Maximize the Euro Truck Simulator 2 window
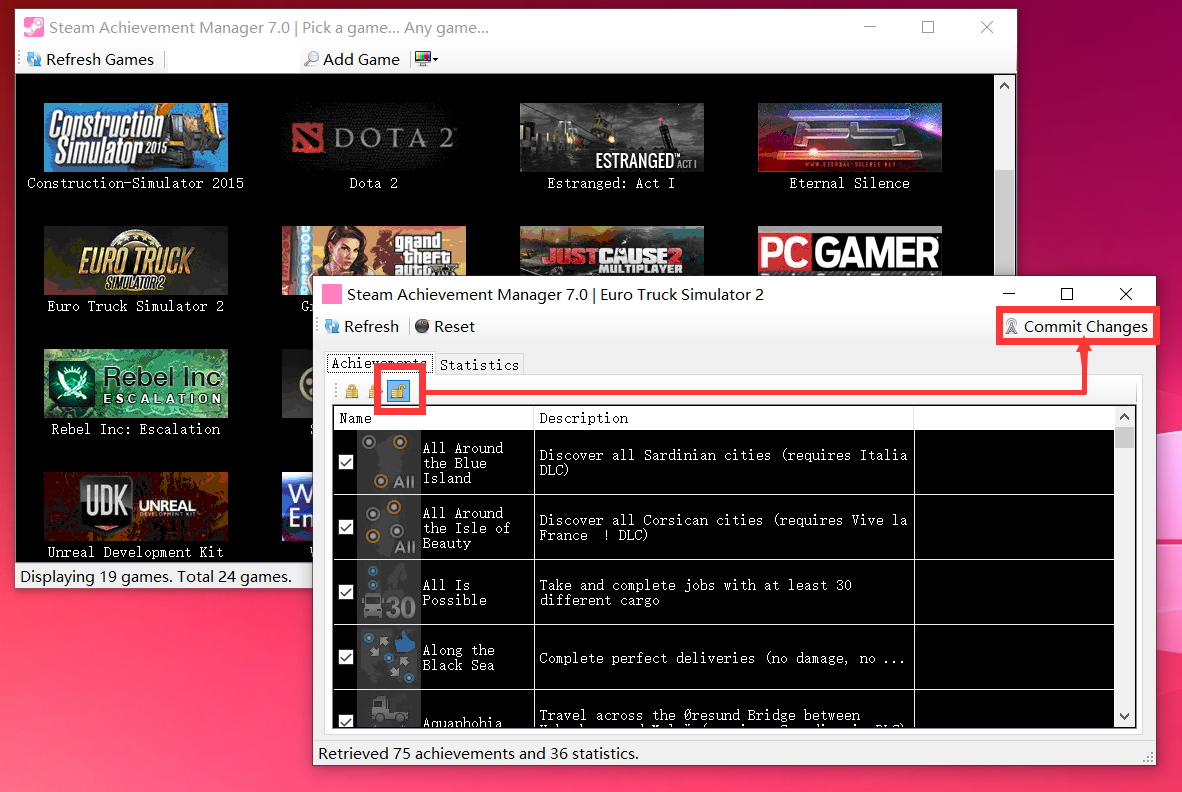Image resolution: width=1182 pixels, height=792 pixels. pos(1067,294)
